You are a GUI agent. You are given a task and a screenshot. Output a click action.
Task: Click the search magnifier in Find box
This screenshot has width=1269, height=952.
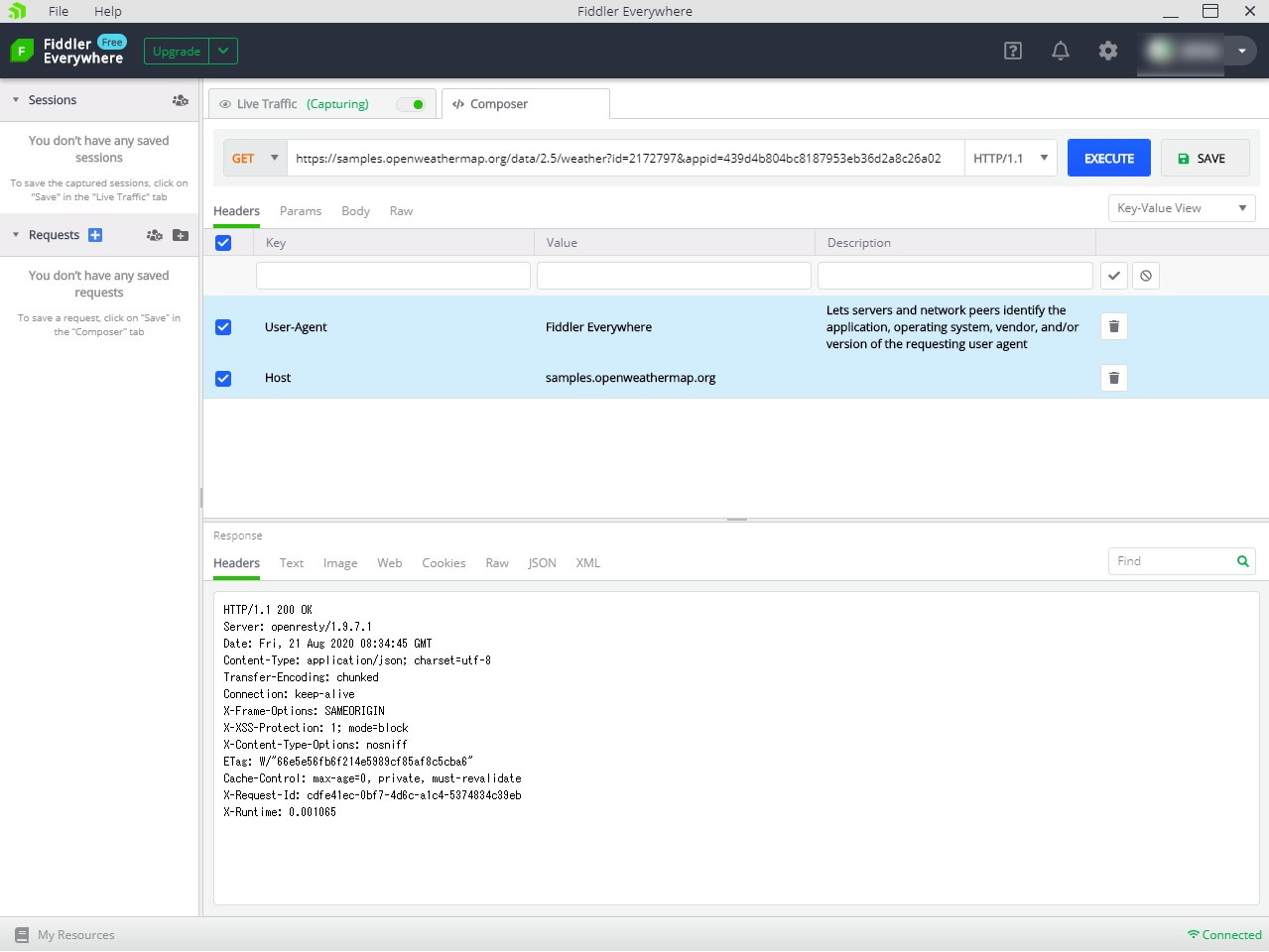(x=1242, y=561)
